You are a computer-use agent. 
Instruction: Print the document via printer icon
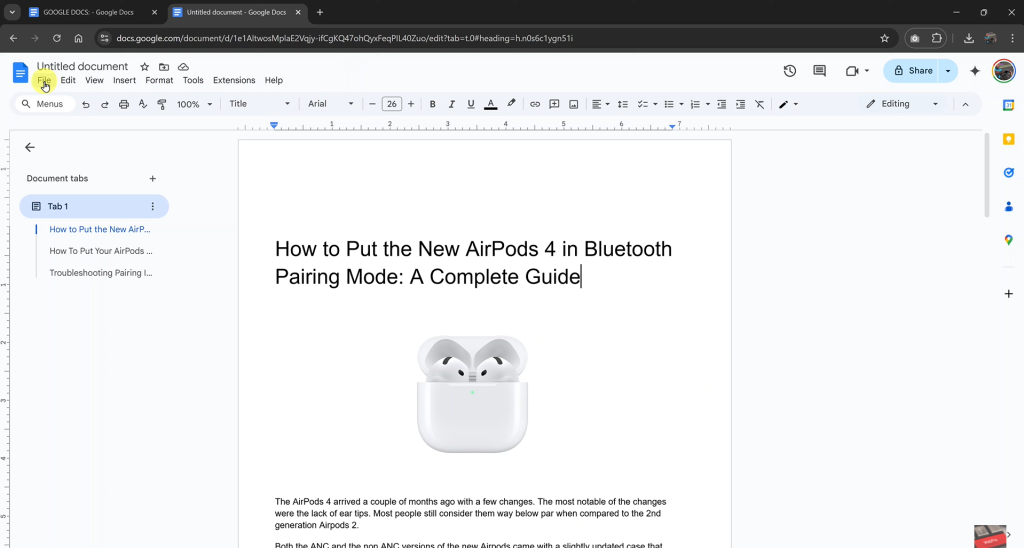(x=123, y=104)
